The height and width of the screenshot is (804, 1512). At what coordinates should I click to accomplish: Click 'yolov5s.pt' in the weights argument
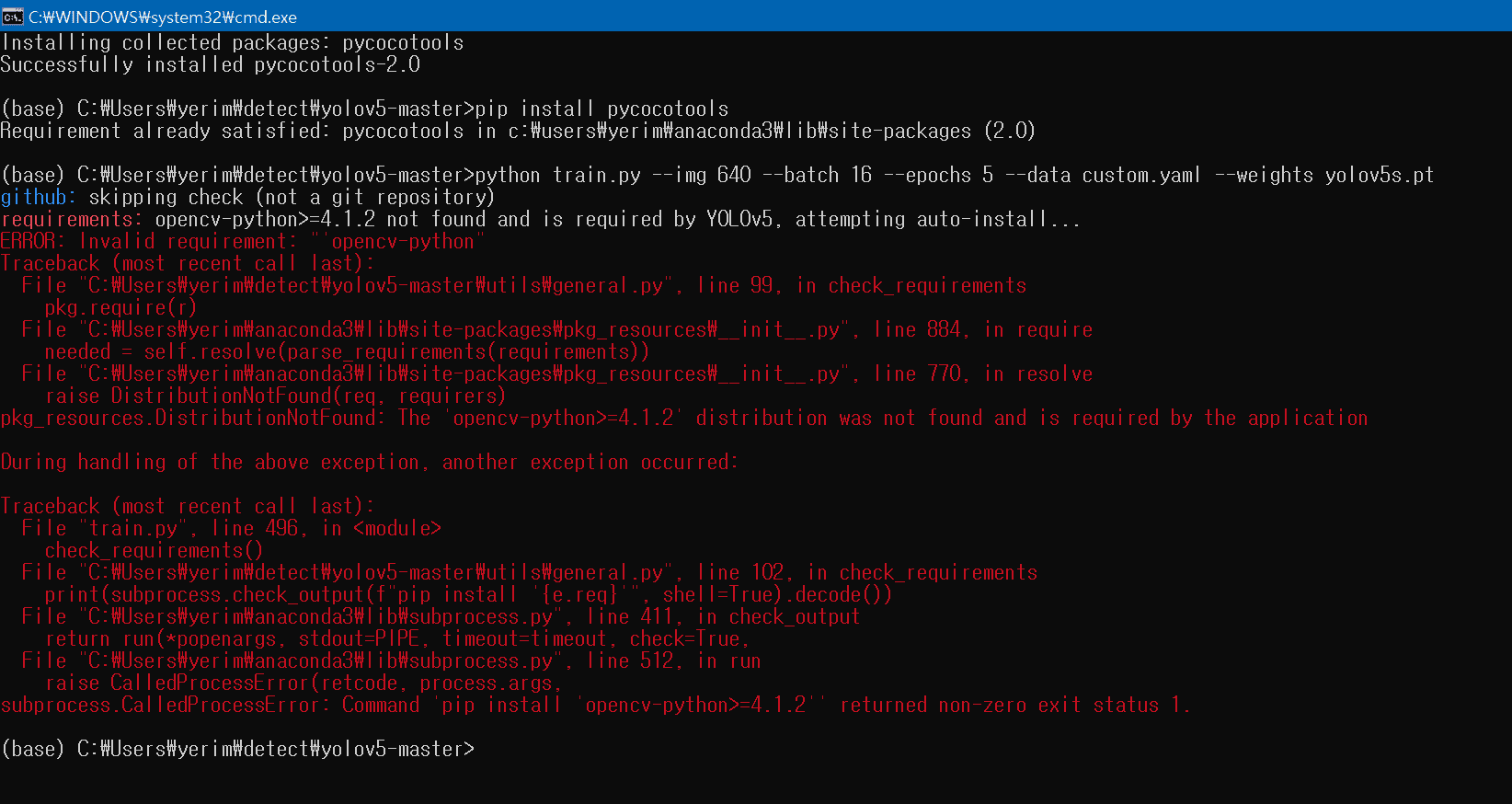pos(1380,175)
